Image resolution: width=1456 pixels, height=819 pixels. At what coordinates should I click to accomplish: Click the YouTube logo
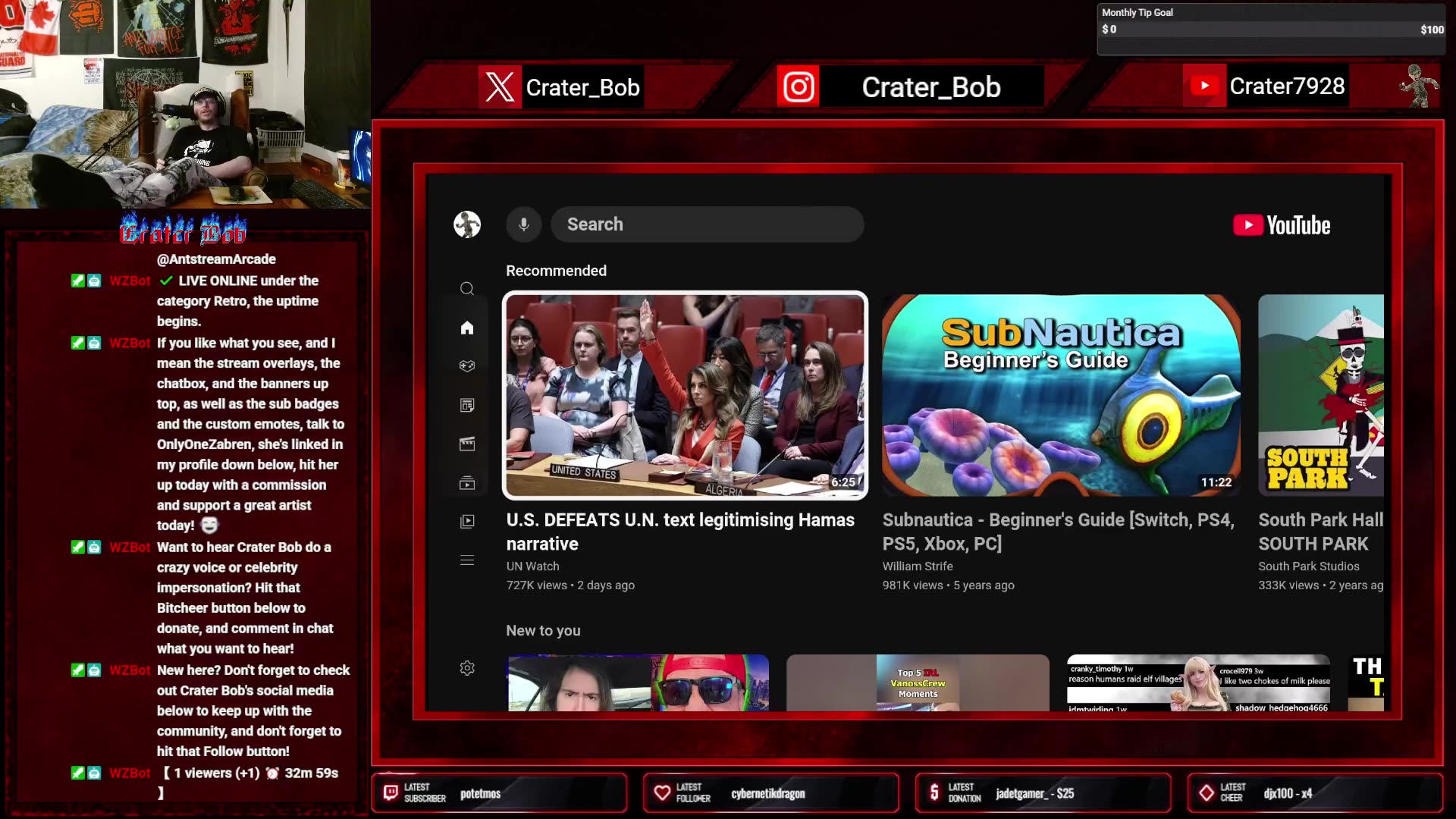[1281, 225]
